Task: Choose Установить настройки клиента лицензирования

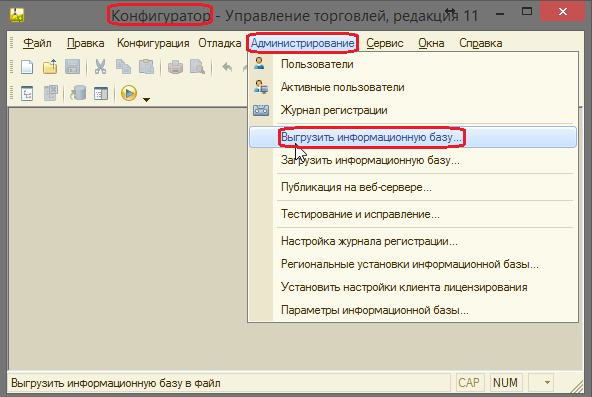Action: tap(413, 287)
